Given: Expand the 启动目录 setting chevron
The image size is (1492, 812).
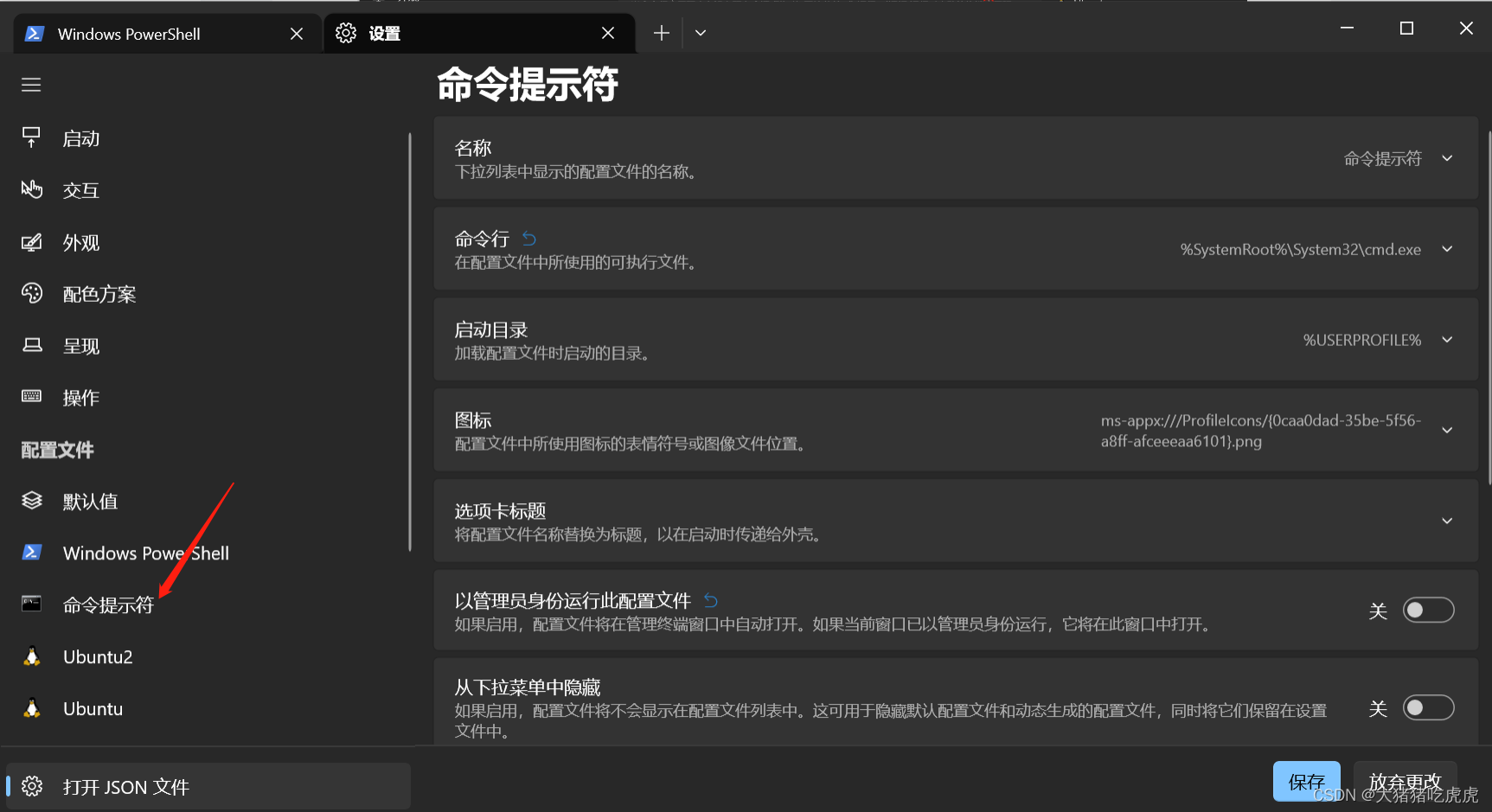Looking at the screenshot, I should [x=1447, y=340].
